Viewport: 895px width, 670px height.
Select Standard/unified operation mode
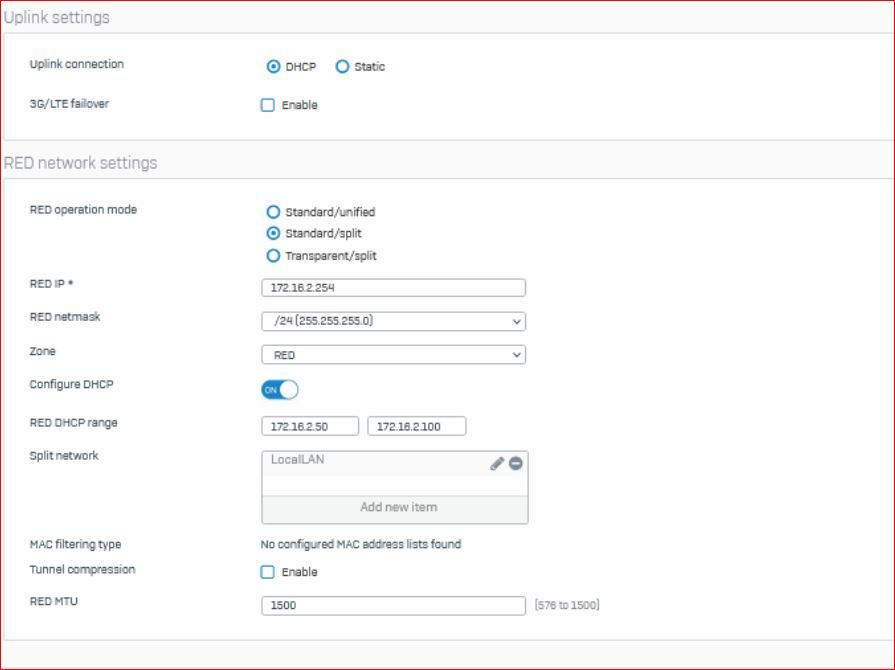pos(274,212)
